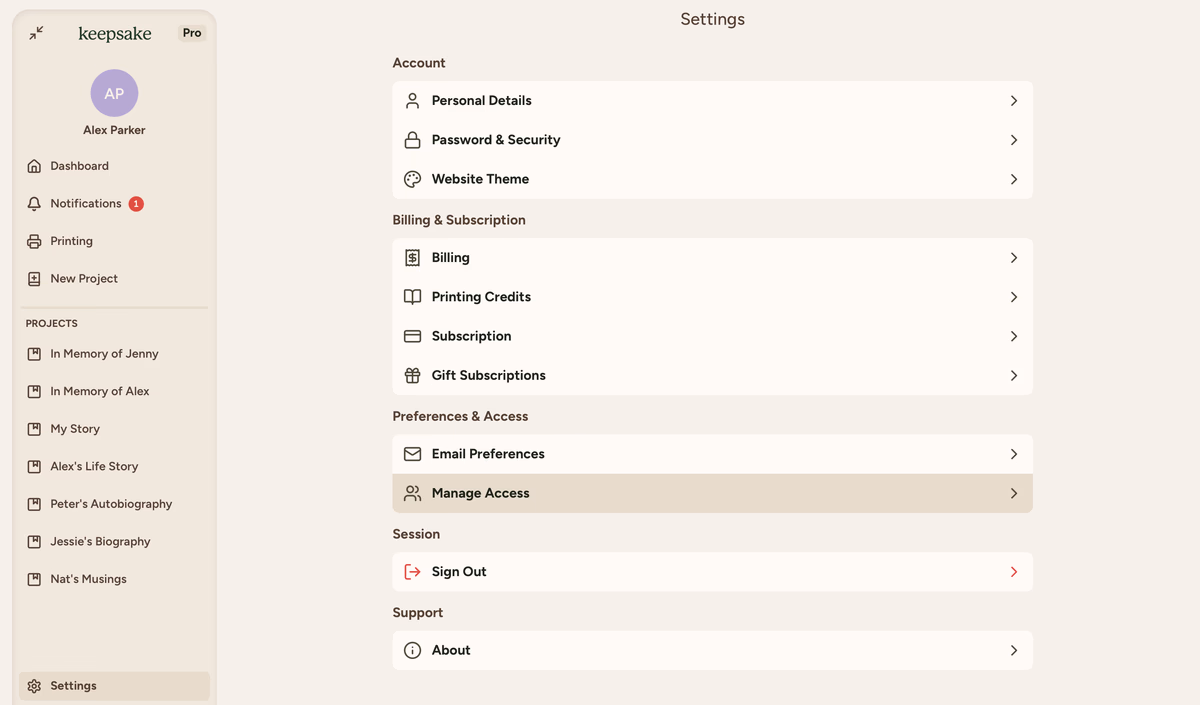The width and height of the screenshot is (1200, 705).
Task: Open the Dashboard menu item
Action: pos(80,166)
